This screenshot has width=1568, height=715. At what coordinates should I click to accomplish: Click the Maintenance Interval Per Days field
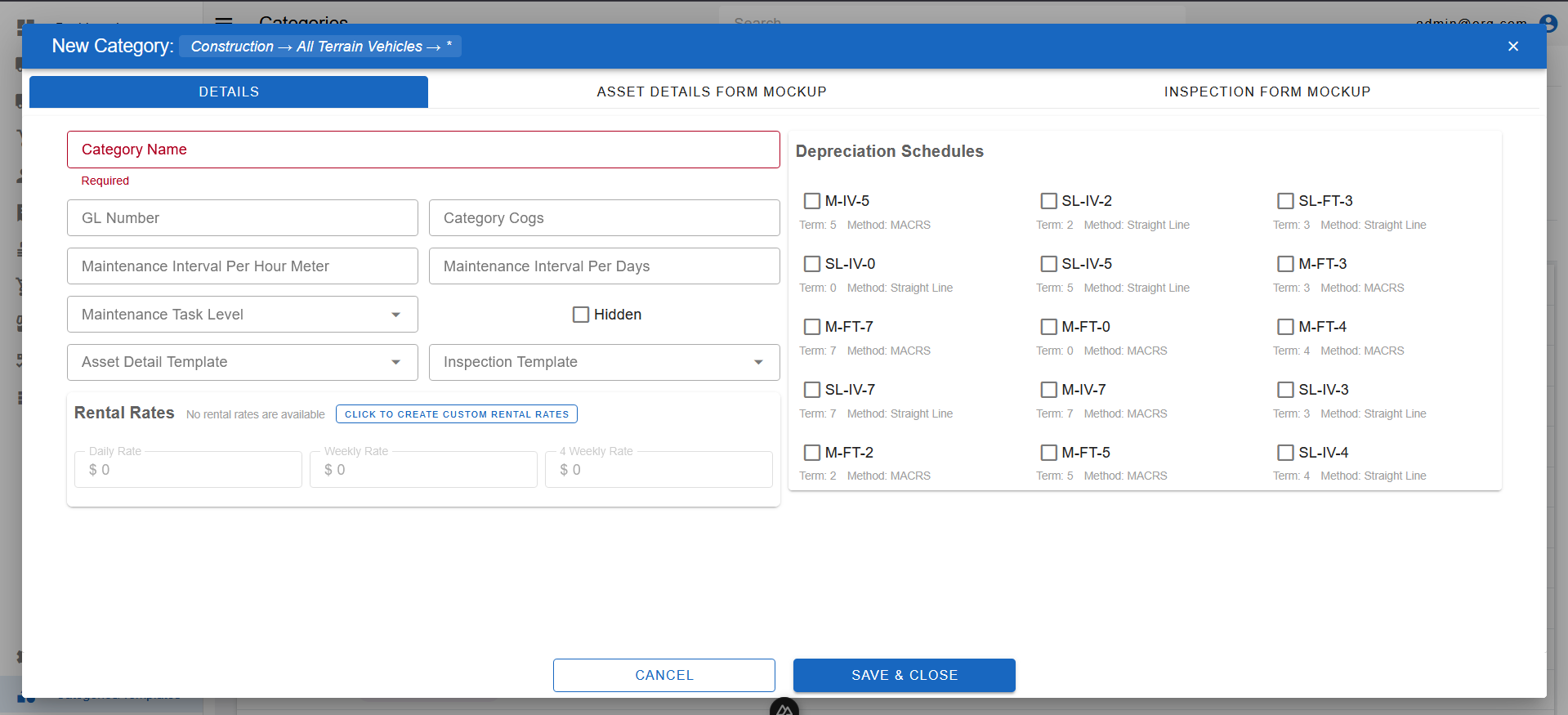tap(604, 266)
